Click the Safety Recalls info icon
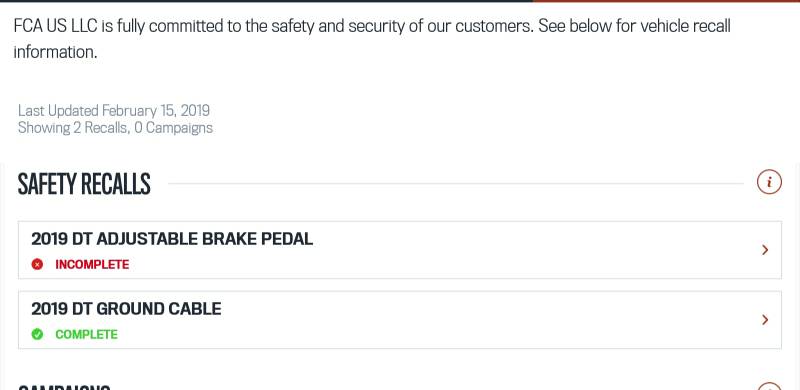The width and height of the screenshot is (800, 390). (x=769, y=182)
